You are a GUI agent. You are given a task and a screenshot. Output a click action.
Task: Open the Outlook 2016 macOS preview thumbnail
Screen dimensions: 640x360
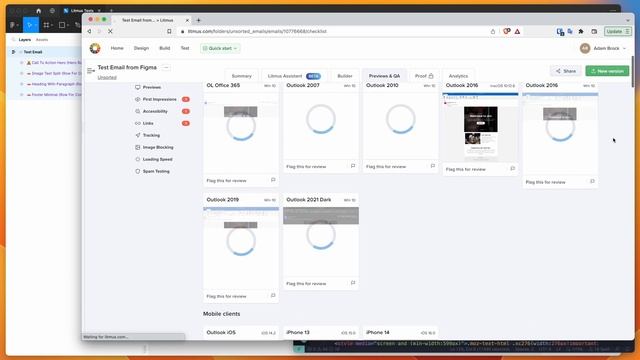tap(480, 127)
